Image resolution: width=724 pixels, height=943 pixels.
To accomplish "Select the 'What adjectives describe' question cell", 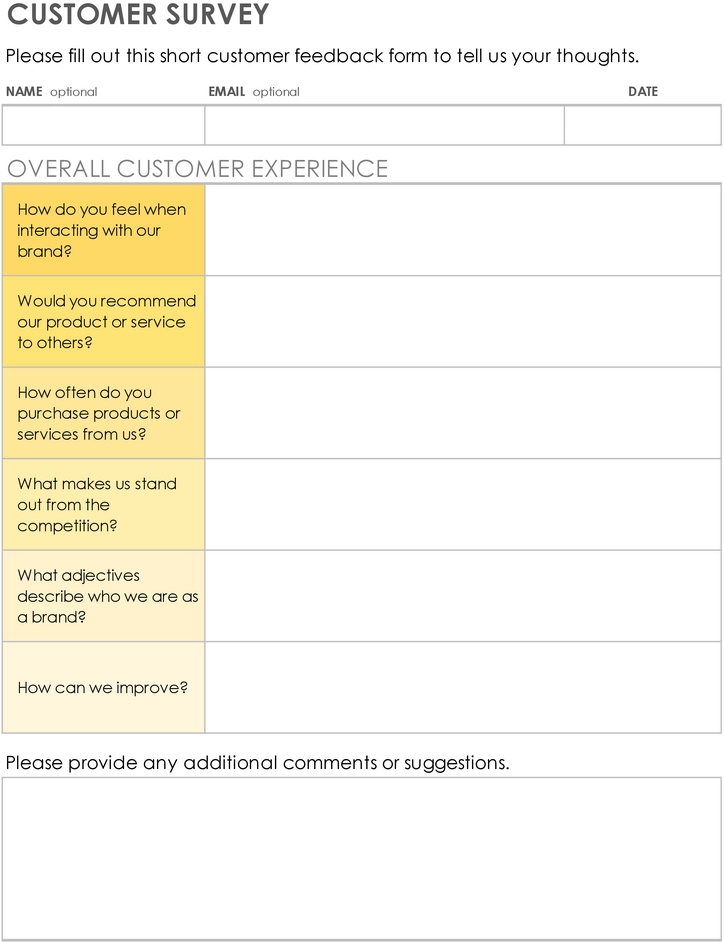I will (x=103, y=595).
